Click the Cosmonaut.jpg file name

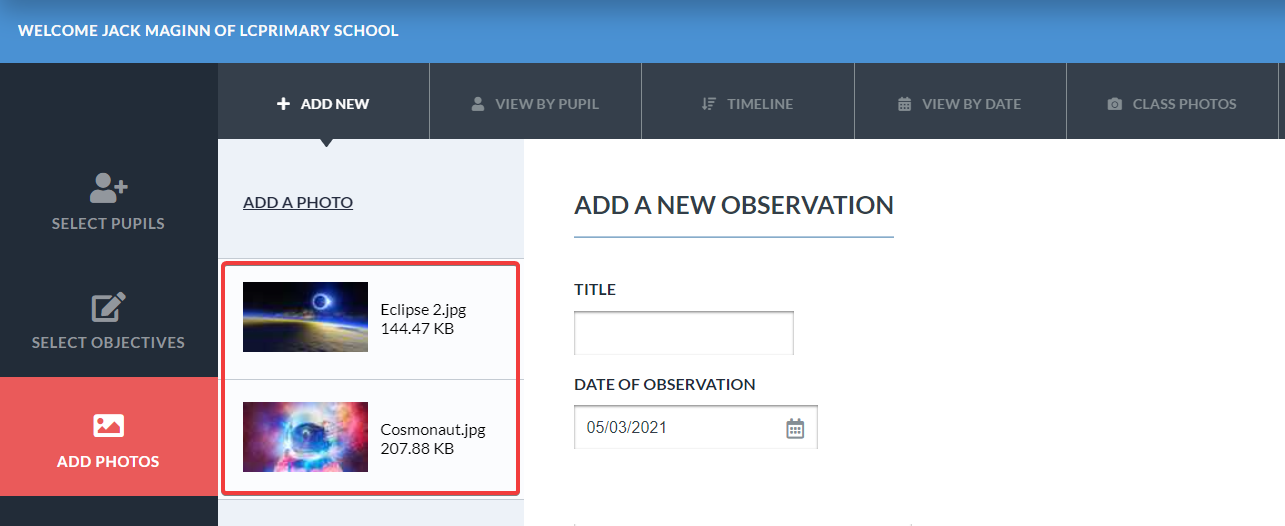pos(433,430)
